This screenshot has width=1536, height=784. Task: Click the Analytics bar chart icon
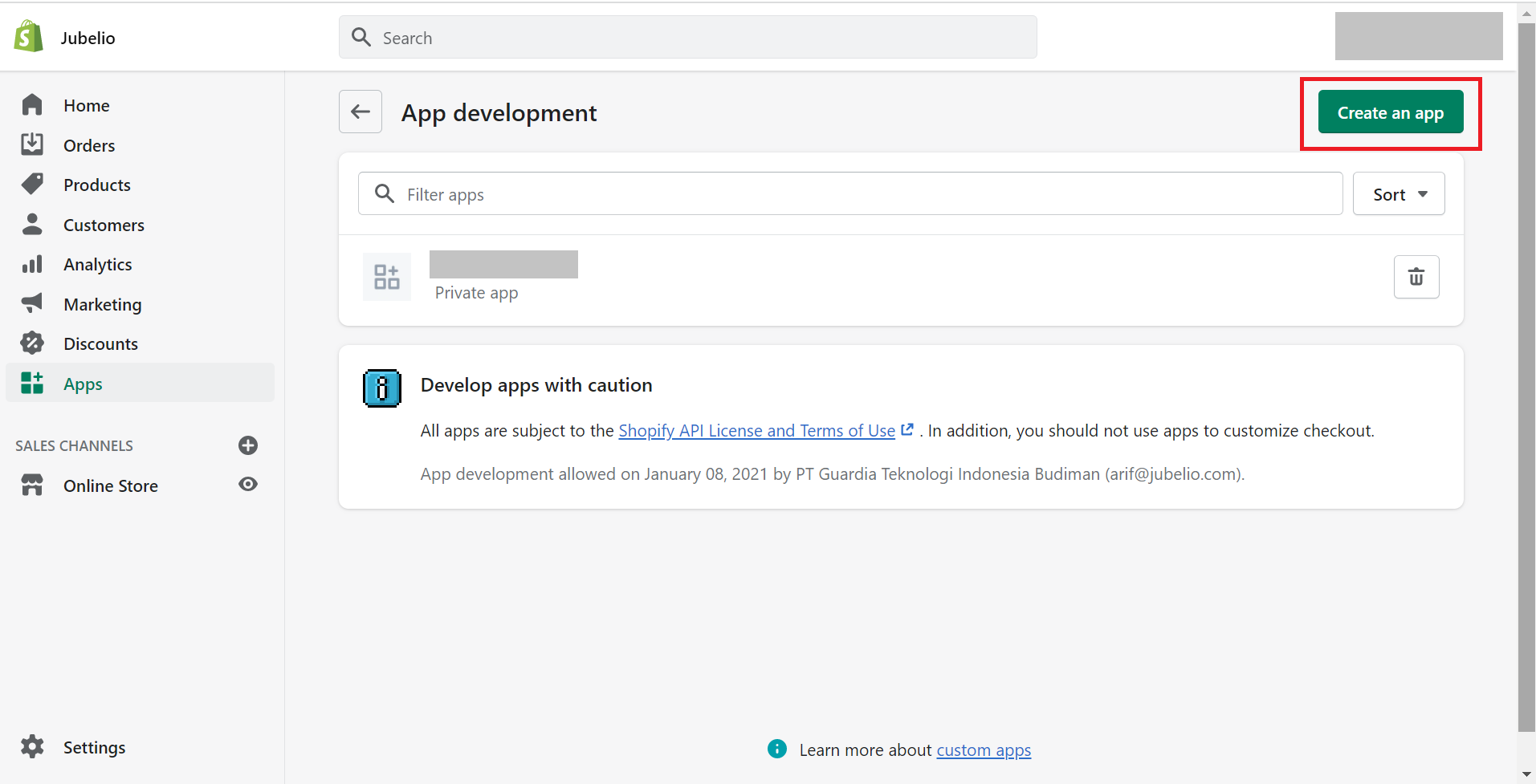pos(32,264)
